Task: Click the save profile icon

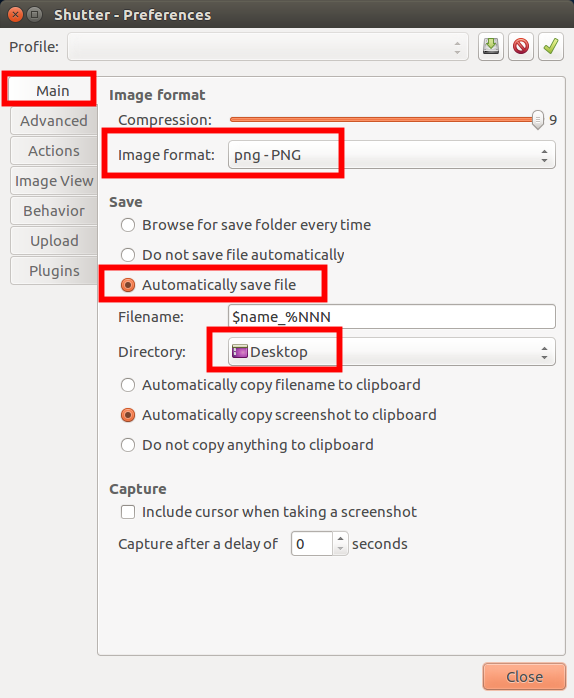Action: (x=491, y=46)
